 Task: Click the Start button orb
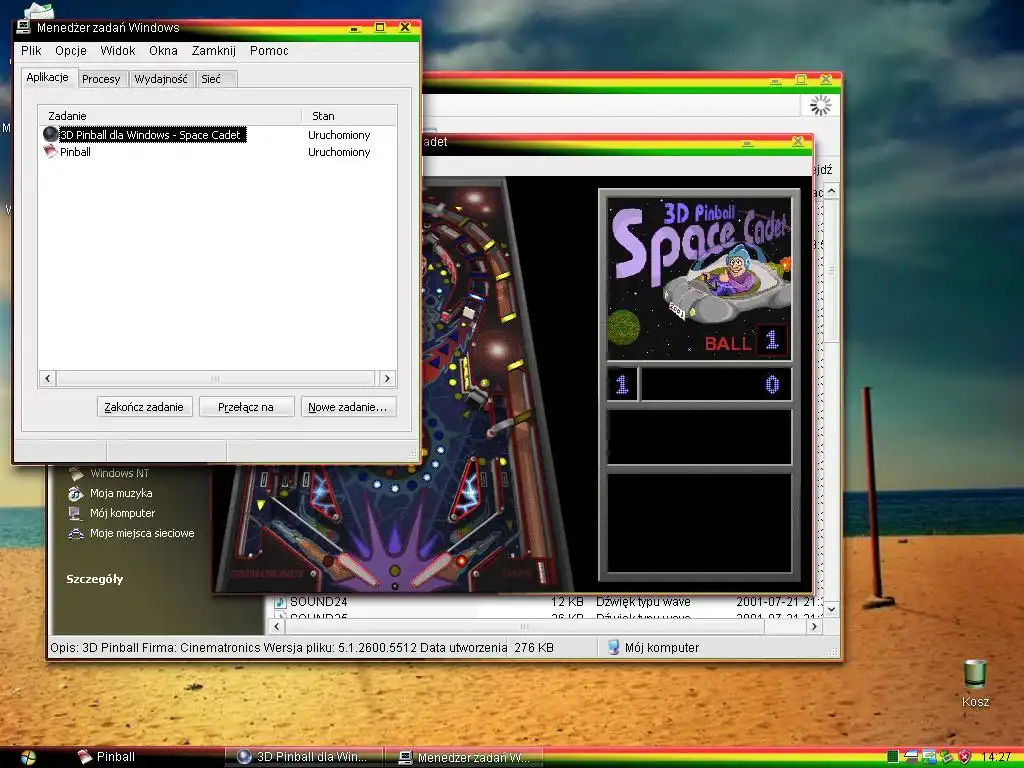click(28, 757)
